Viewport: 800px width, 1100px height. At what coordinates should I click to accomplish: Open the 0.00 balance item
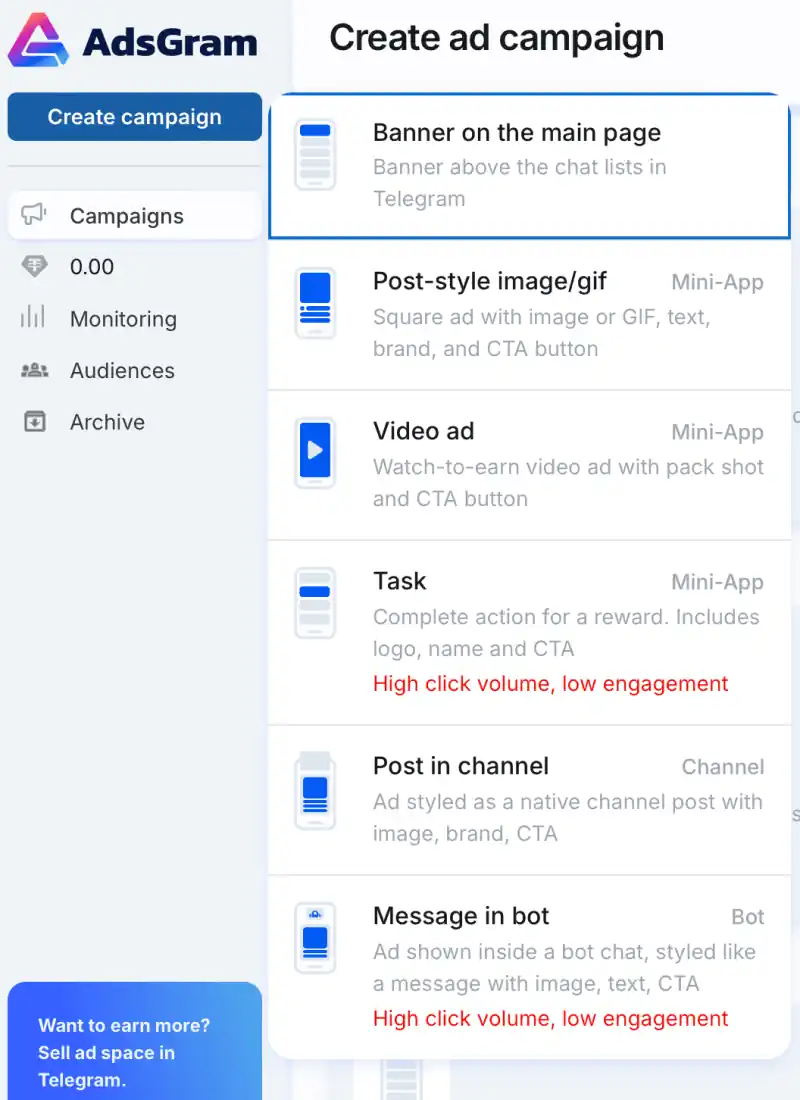tap(135, 267)
